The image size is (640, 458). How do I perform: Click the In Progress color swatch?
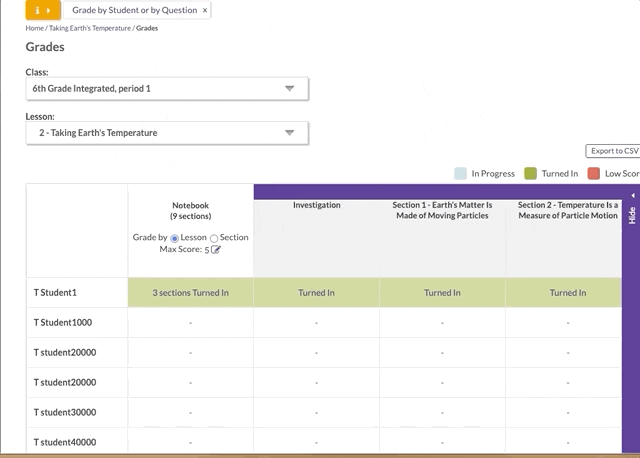point(460,173)
